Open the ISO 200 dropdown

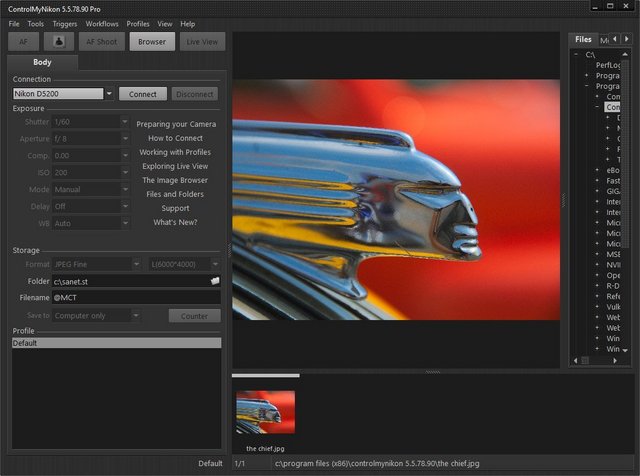click(125, 172)
